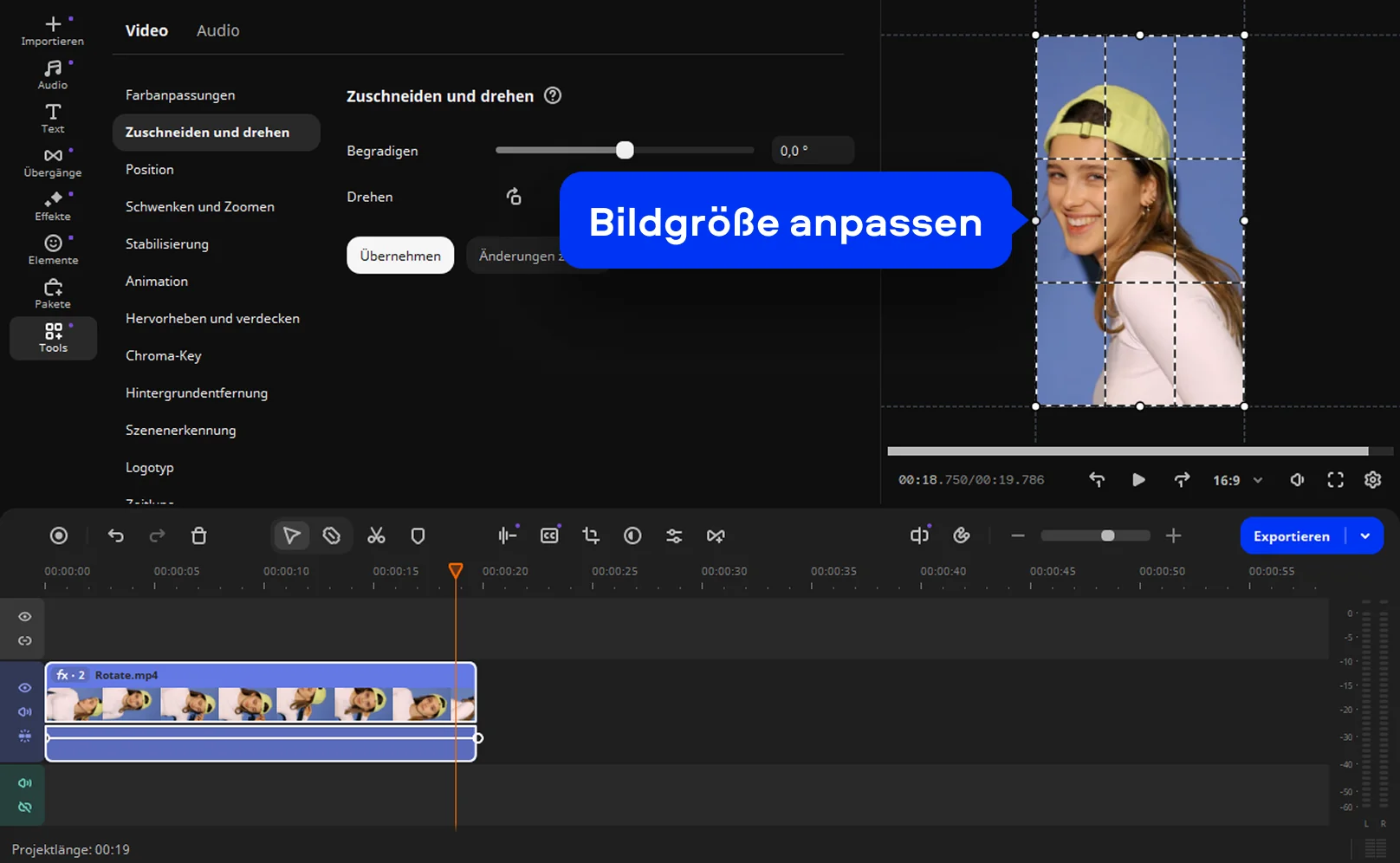1400x863 pixels.
Task: Delete clip with trash icon
Action: click(198, 536)
